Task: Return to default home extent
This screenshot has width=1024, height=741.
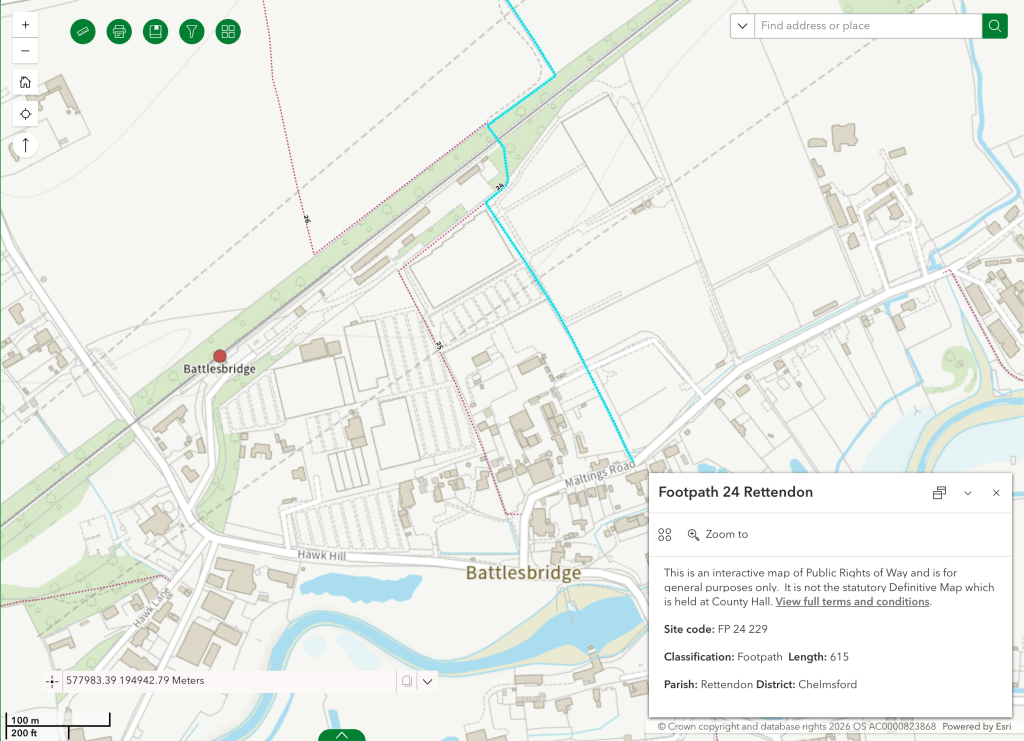Action: tap(26, 82)
